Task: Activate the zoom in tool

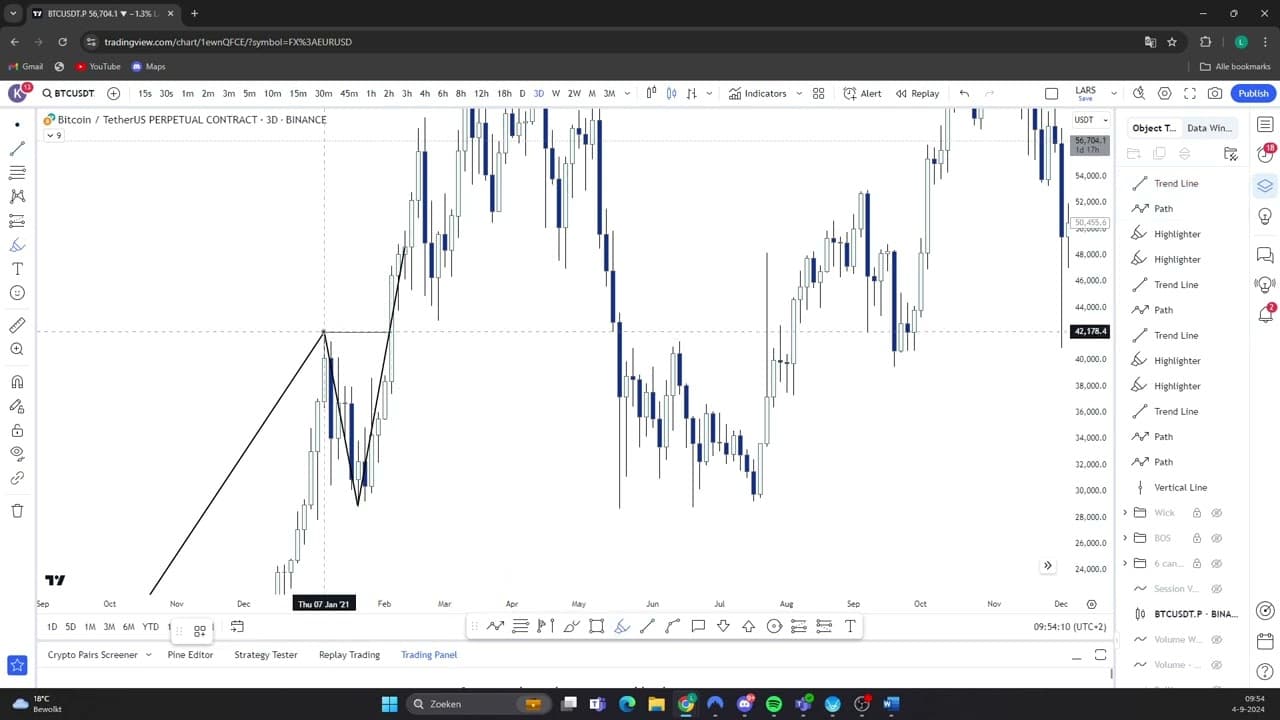Action: tap(17, 349)
